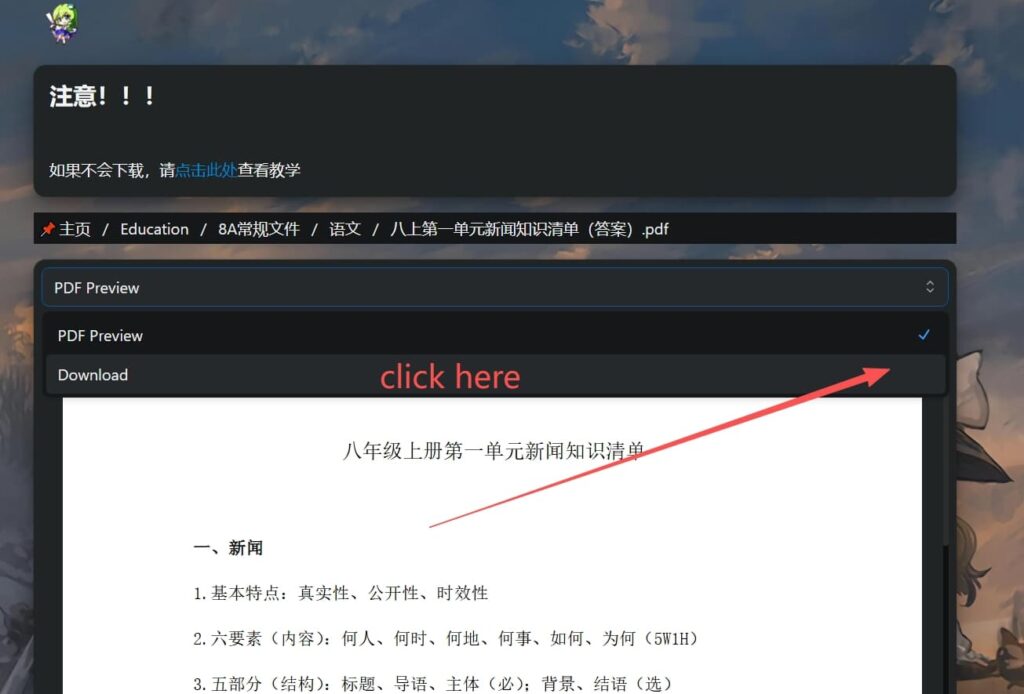Viewport: 1024px width, 694px height.
Task: Collapse the PDF Preview dropdown selector
Action: point(494,287)
